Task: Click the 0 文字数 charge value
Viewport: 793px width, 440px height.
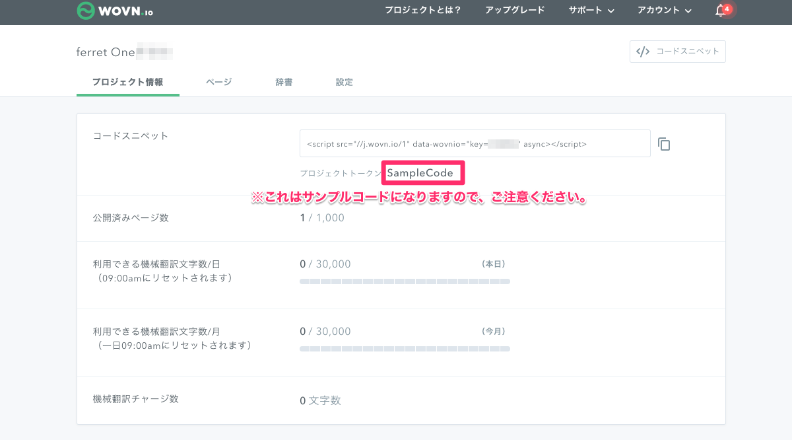Action: (321, 401)
